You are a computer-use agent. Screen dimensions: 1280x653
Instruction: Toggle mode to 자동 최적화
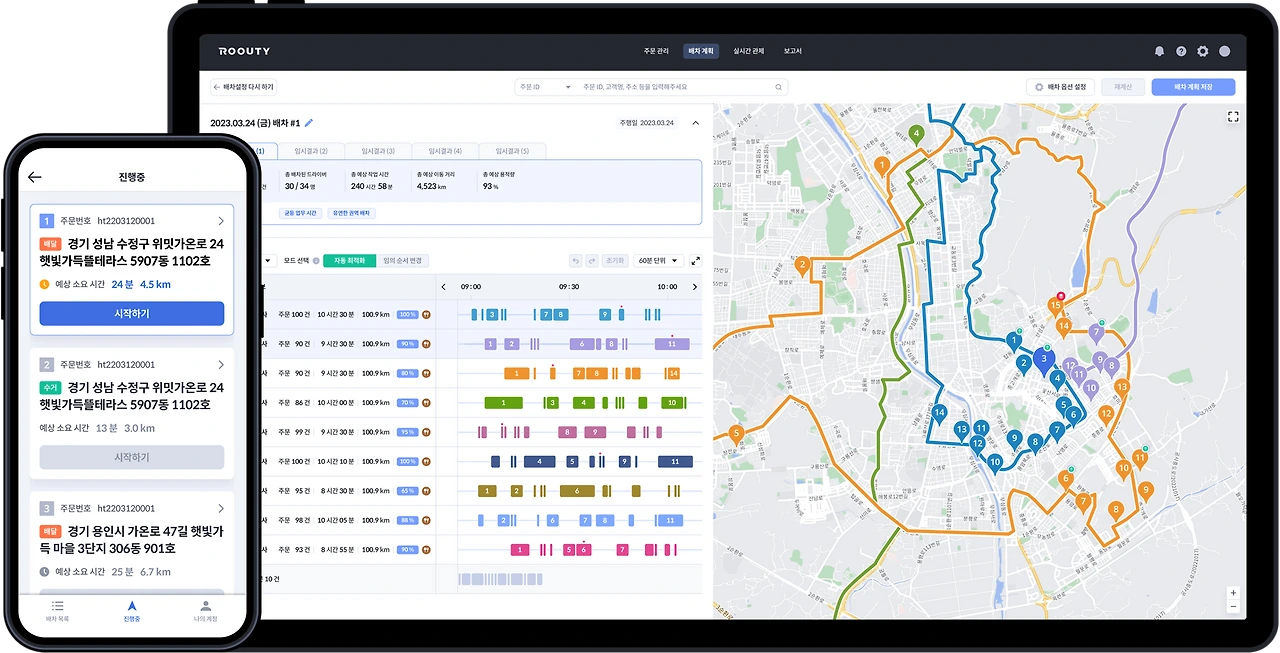(350, 261)
